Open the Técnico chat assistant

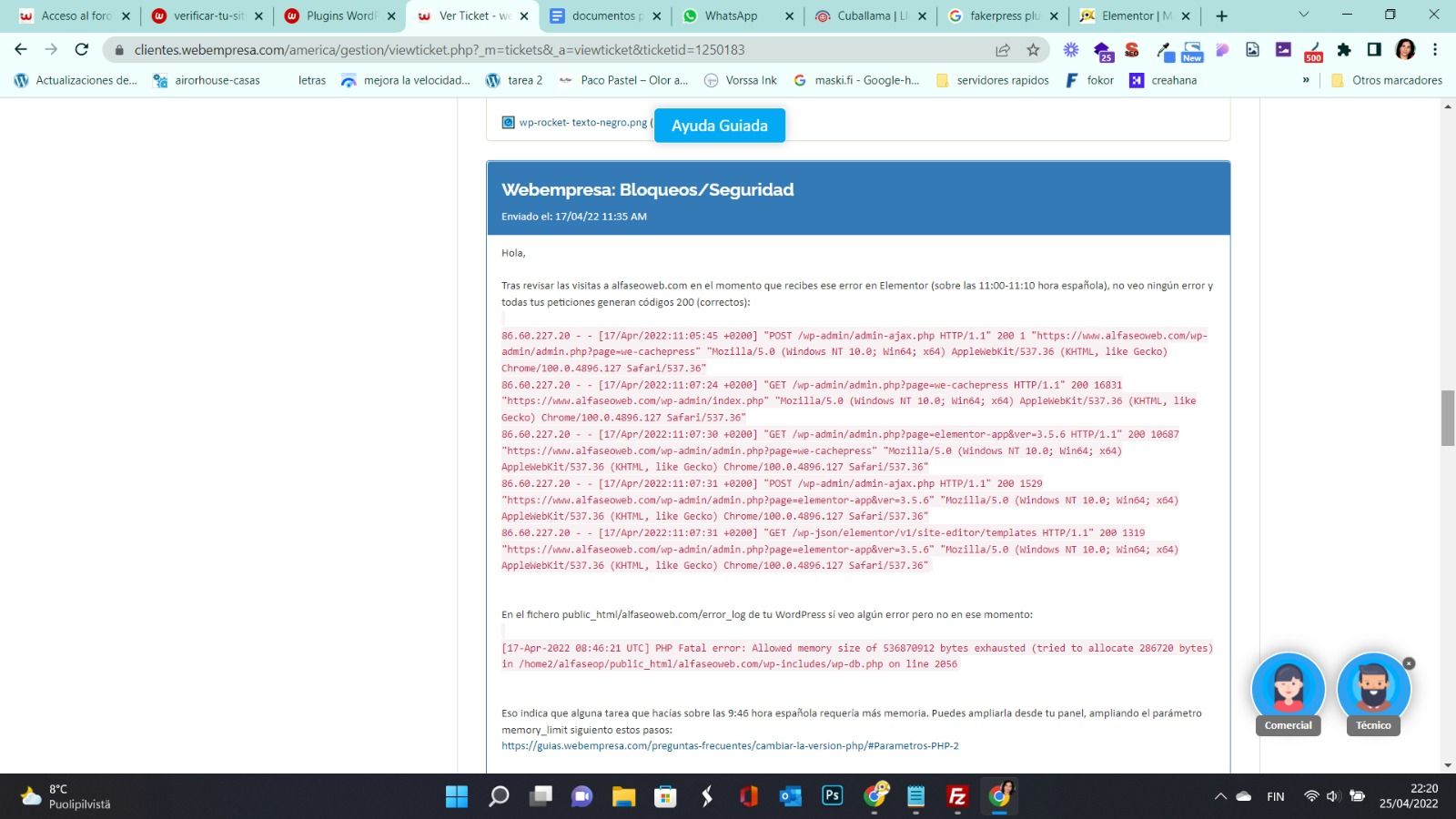[1373, 693]
